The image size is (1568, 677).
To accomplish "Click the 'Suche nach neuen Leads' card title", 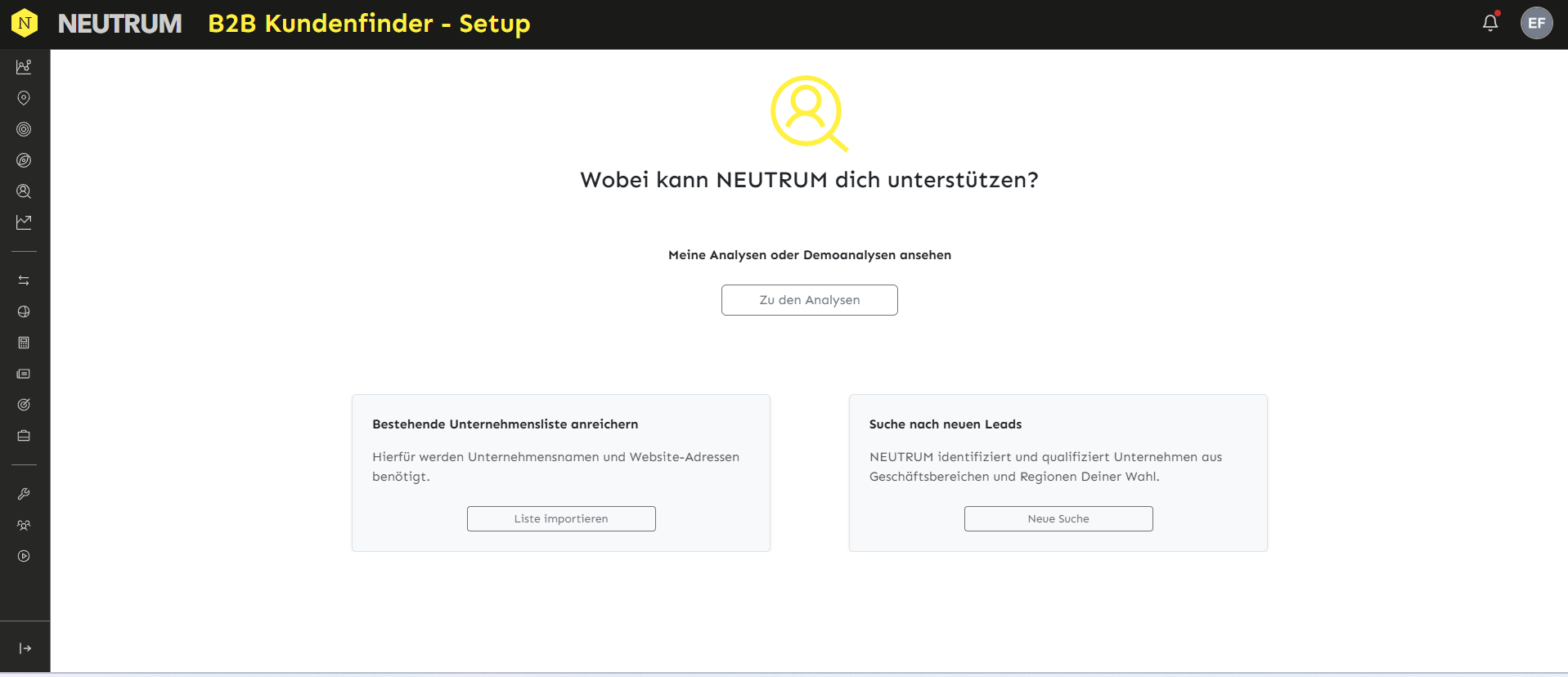I will [x=945, y=424].
